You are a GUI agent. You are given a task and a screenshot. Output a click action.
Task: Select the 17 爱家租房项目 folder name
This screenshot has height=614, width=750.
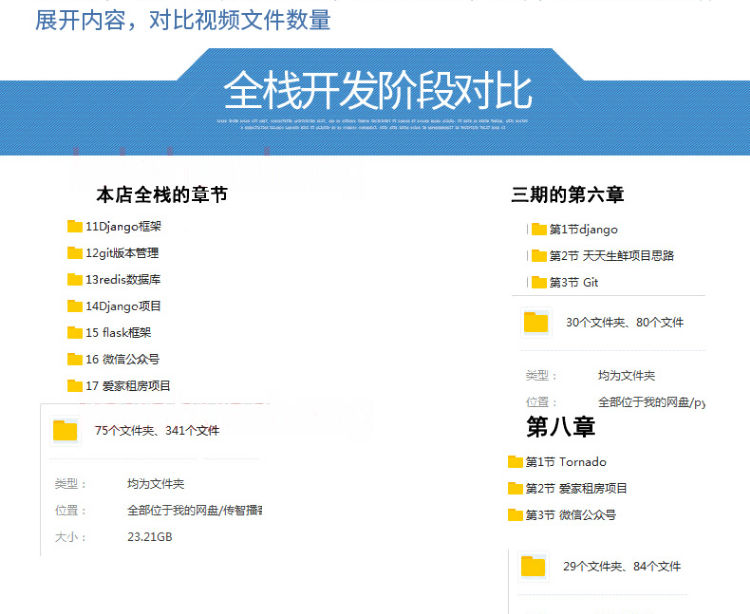click(128, 385)
